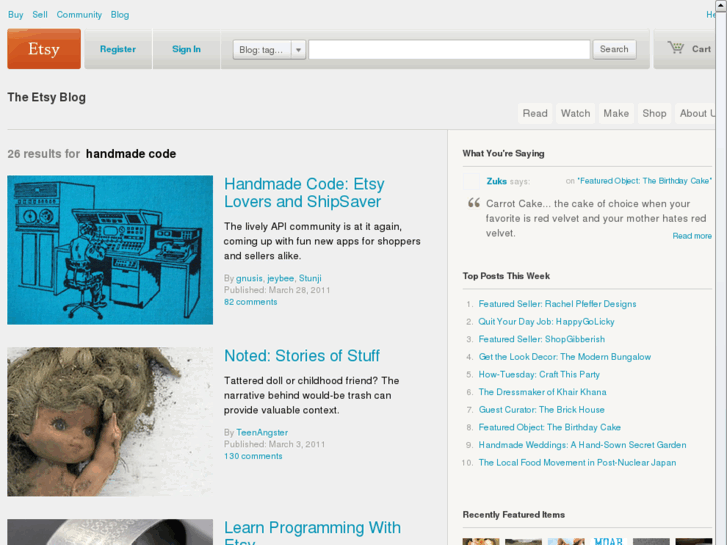Open 'How-Tuesday: Craft This Party' post
727x545 pixels.
point(539,374)
